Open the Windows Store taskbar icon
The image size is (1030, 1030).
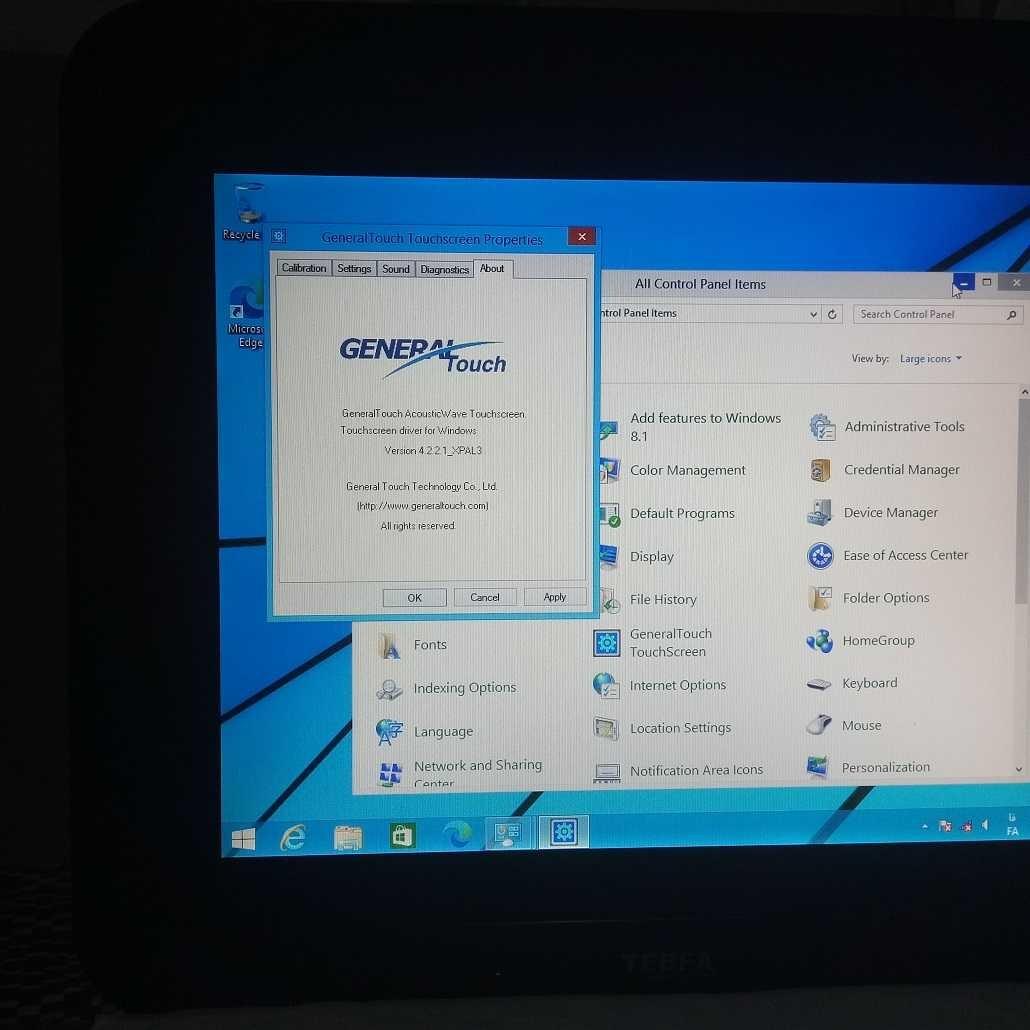pyautogui.click(x=402, y=836)
